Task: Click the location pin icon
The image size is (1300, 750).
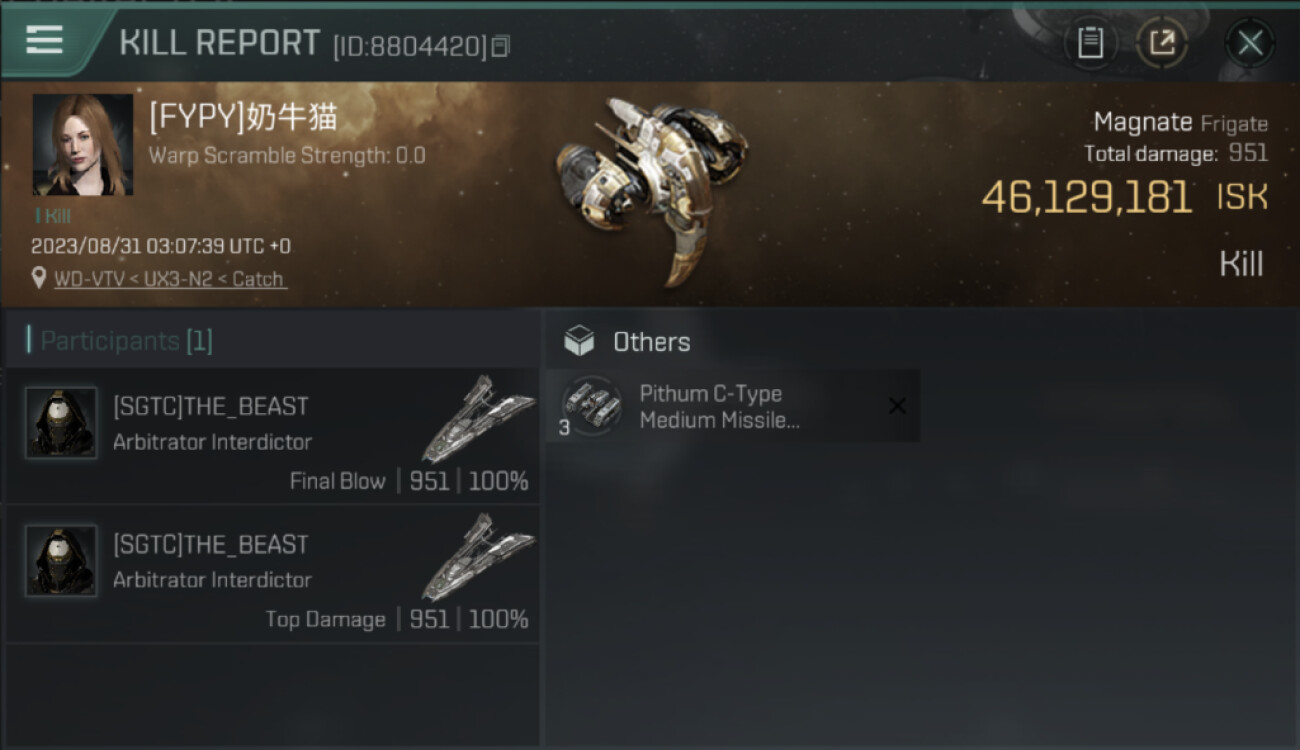Action: coord(39,279)
